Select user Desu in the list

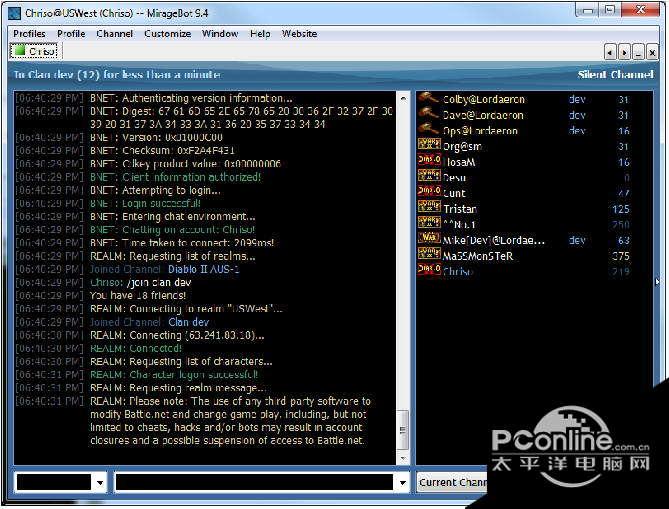(454, 178)
